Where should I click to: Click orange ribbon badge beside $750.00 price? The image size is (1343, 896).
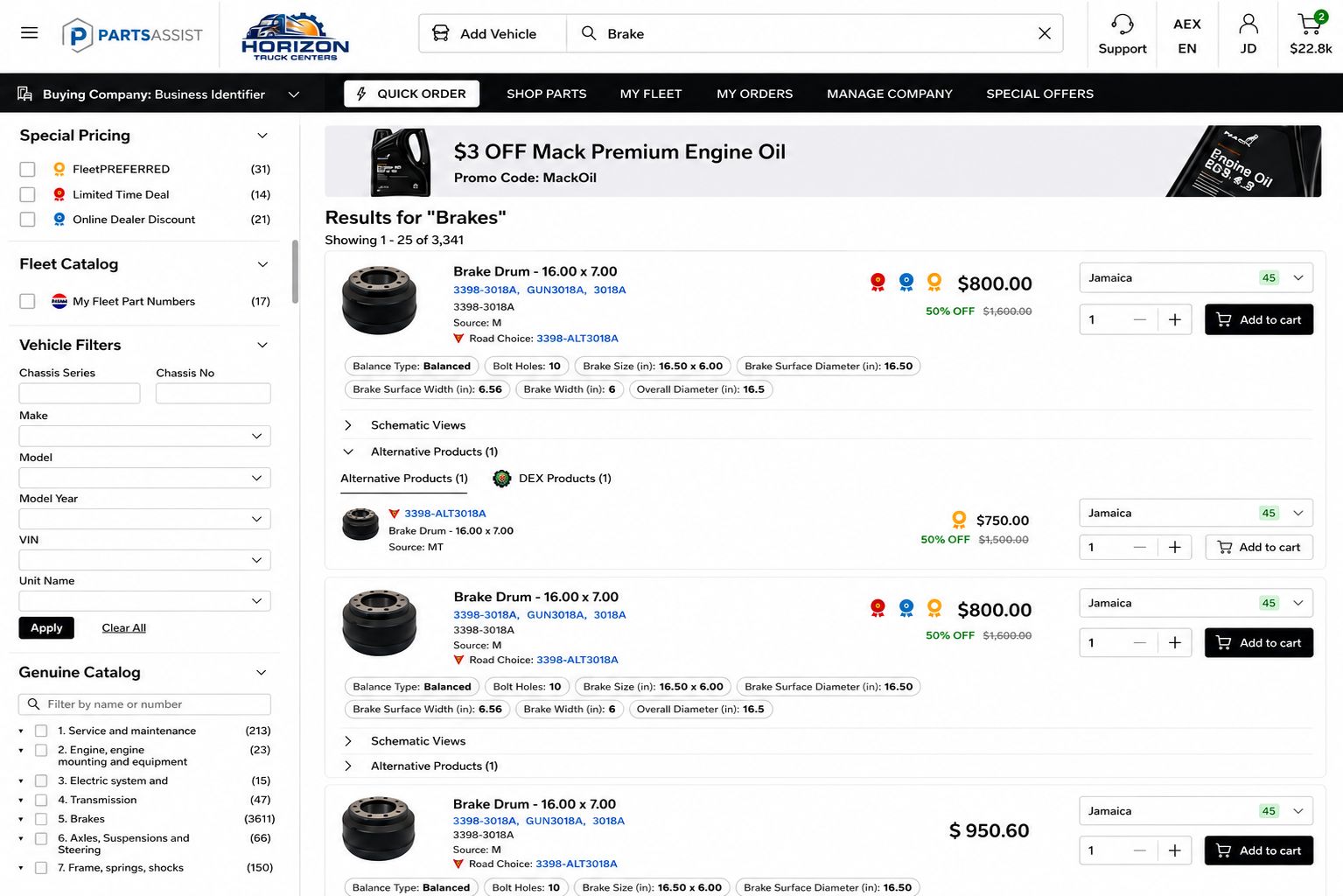point(959,520)
